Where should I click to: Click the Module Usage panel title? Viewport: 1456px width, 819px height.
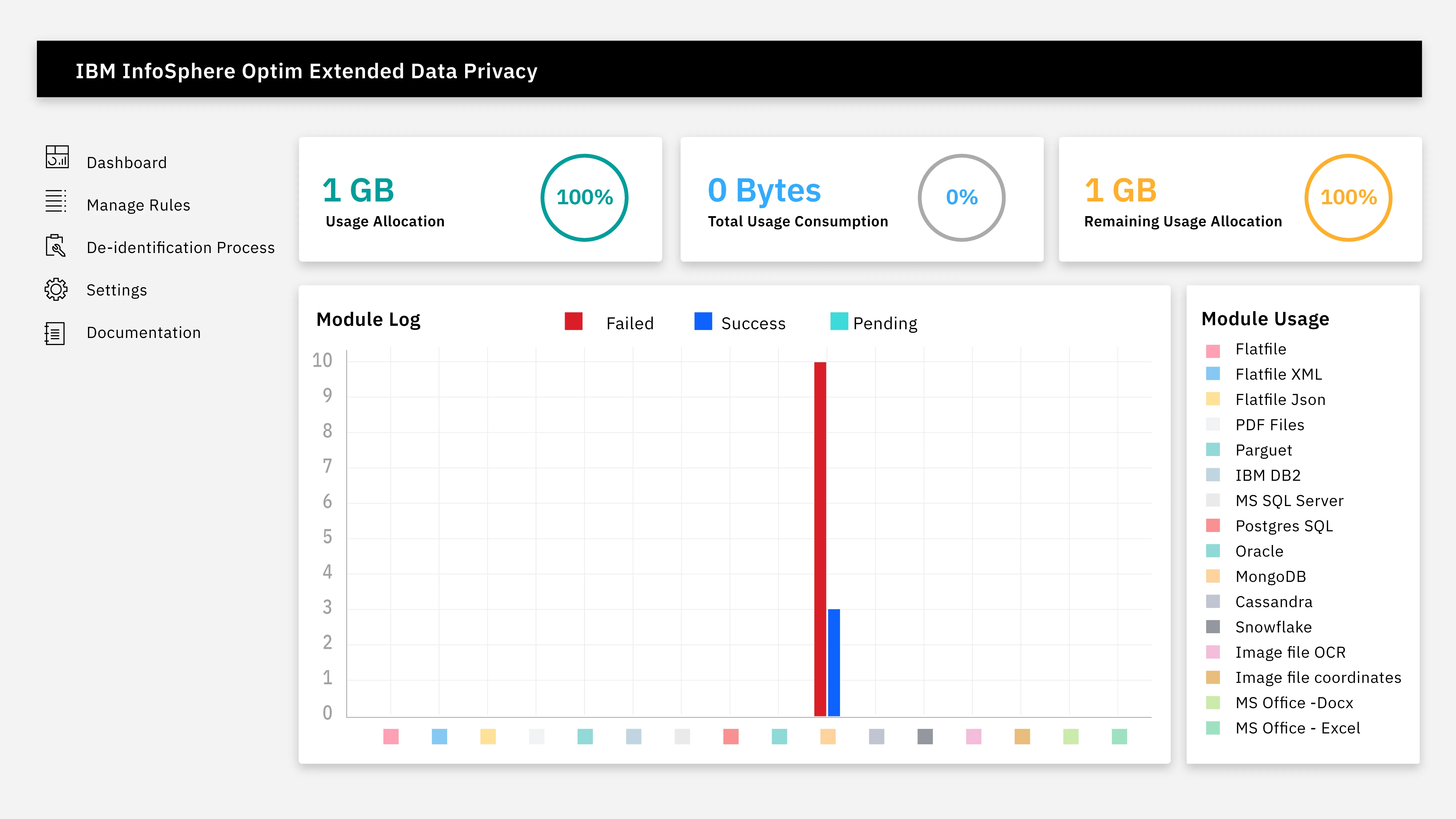1265,319
